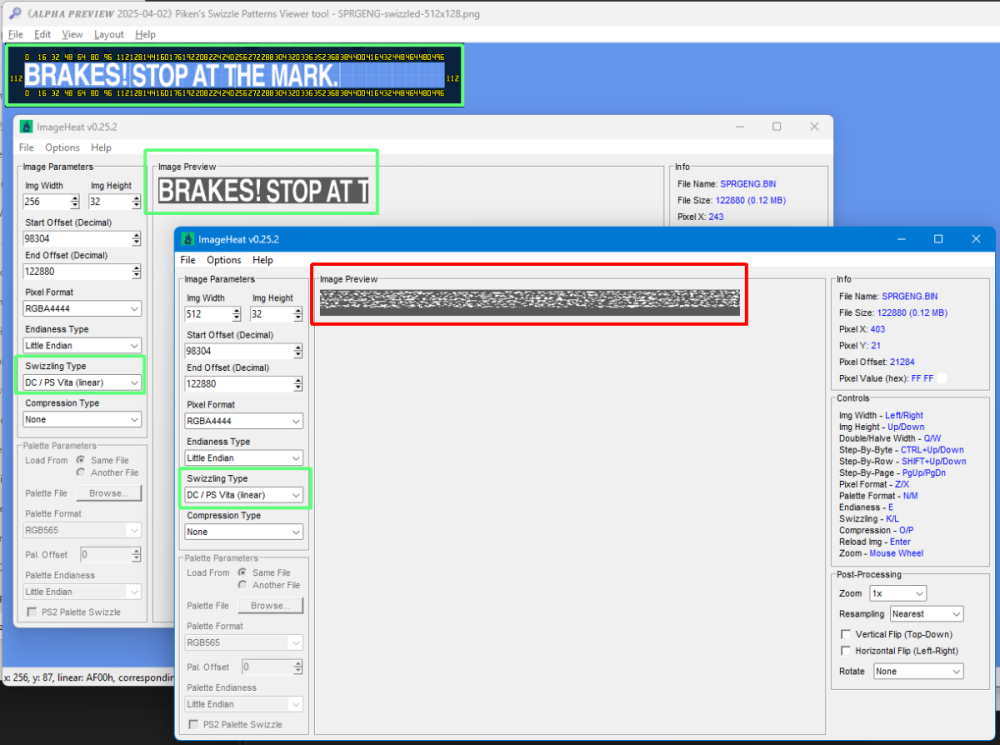This screenshot has height=745, width=1000.
Task: Click Img Height field in back ImageHeat window
Action: (110, 202)
